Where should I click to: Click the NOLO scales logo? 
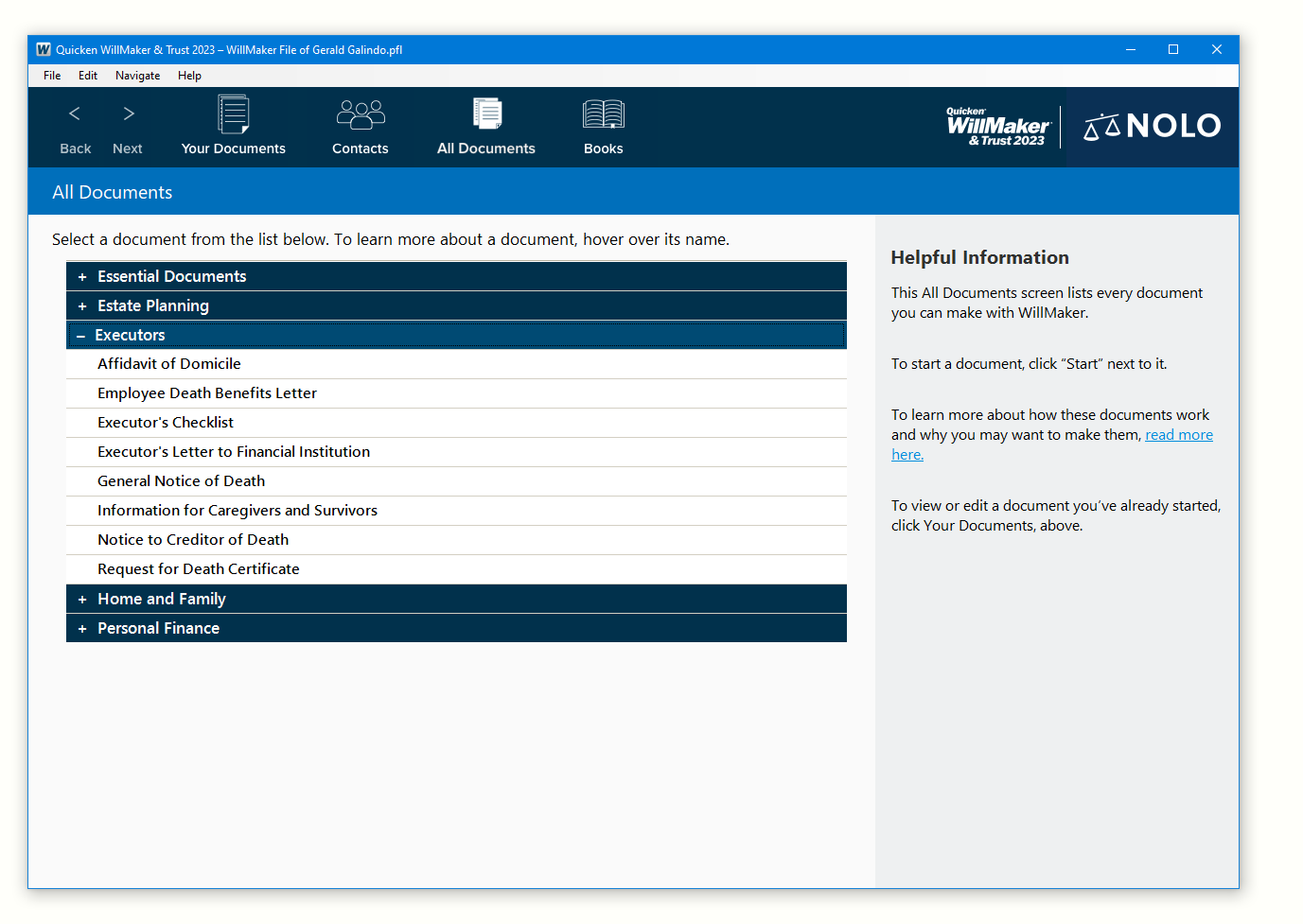1152,126
